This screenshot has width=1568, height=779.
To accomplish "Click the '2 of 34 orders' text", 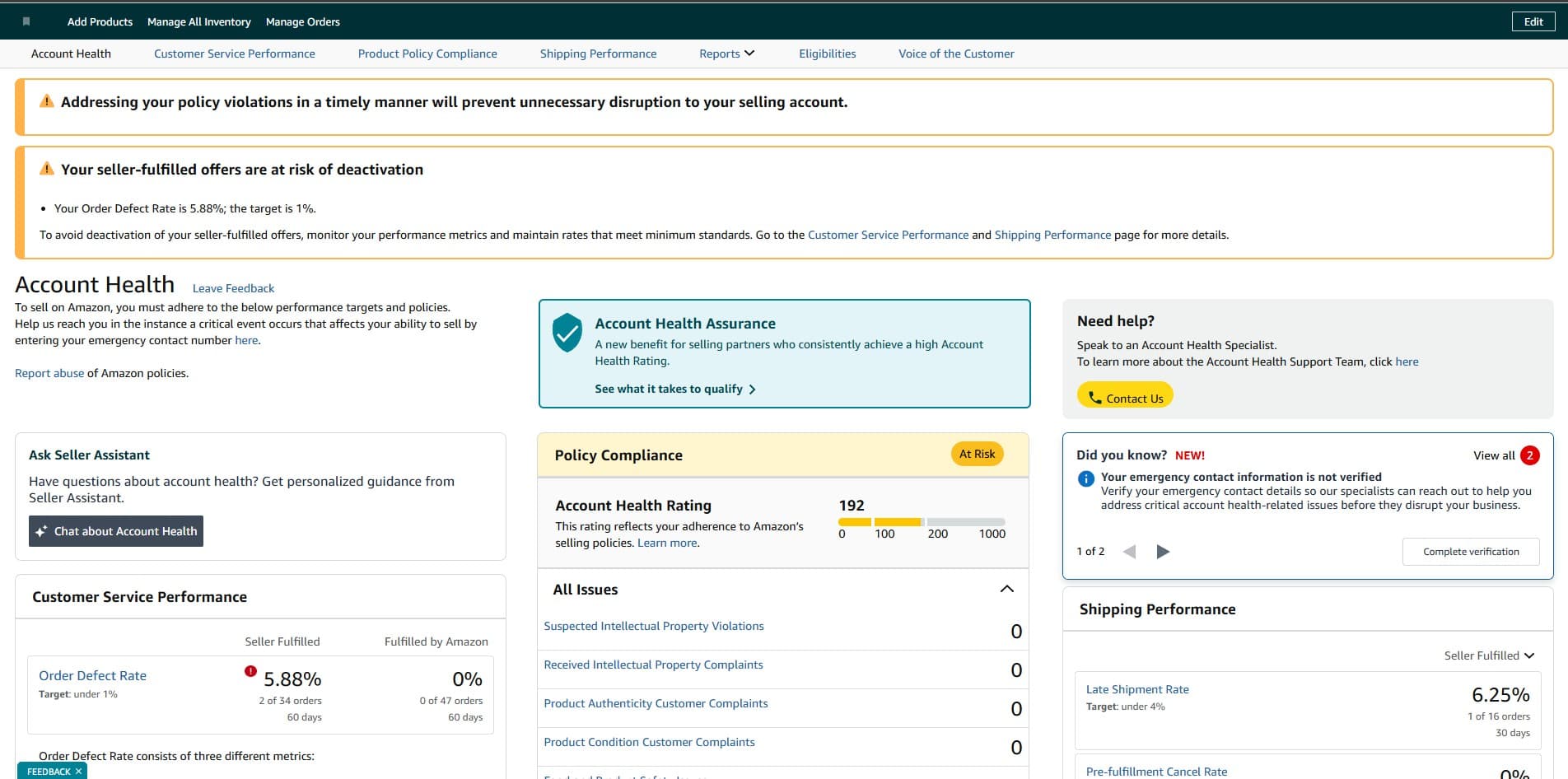I will click(x=290, y=701).
